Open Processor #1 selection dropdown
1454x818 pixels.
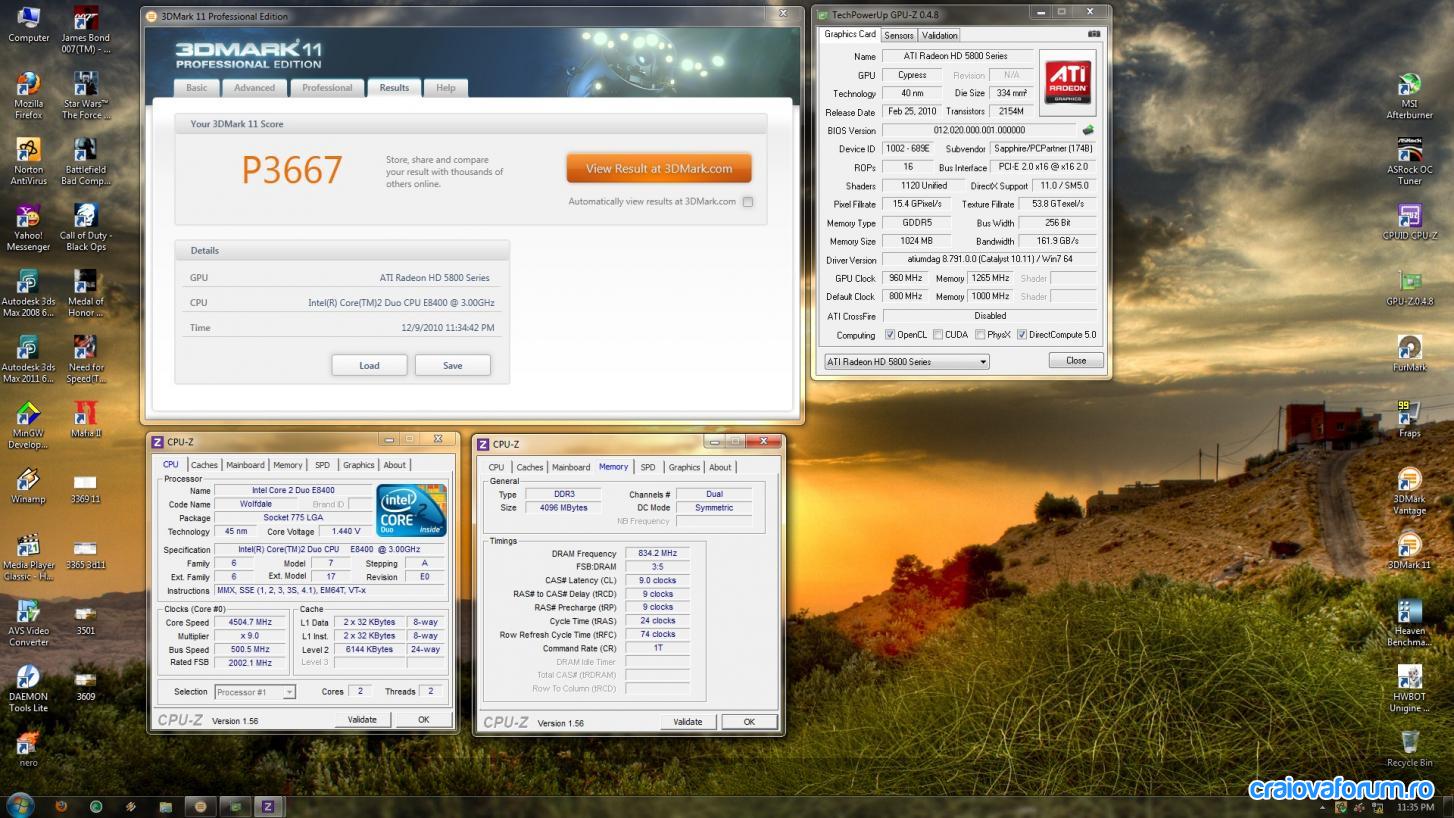tap(255, 692)
